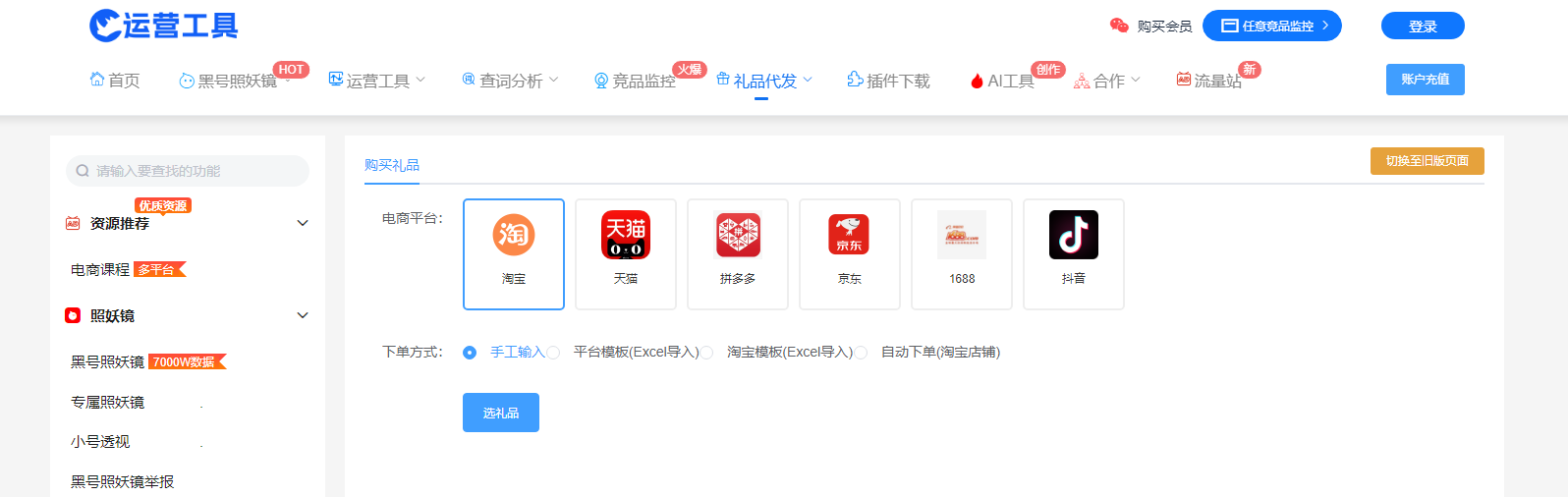
Task: Click the 多平台 badge next to 电商课程
Action: tap(159, 269)
